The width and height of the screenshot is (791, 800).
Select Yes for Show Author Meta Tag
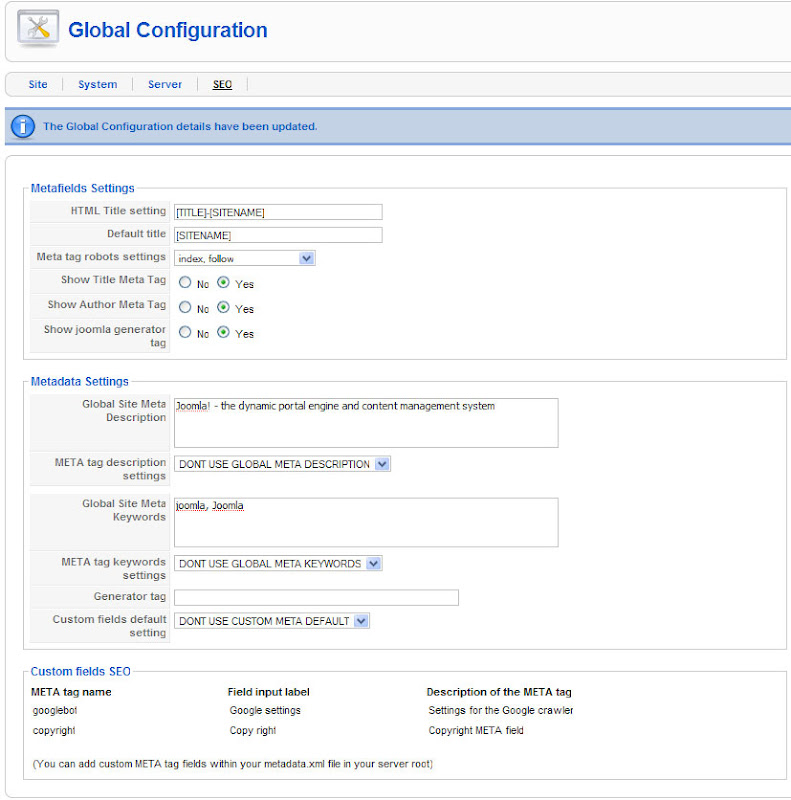coord(223,308)
